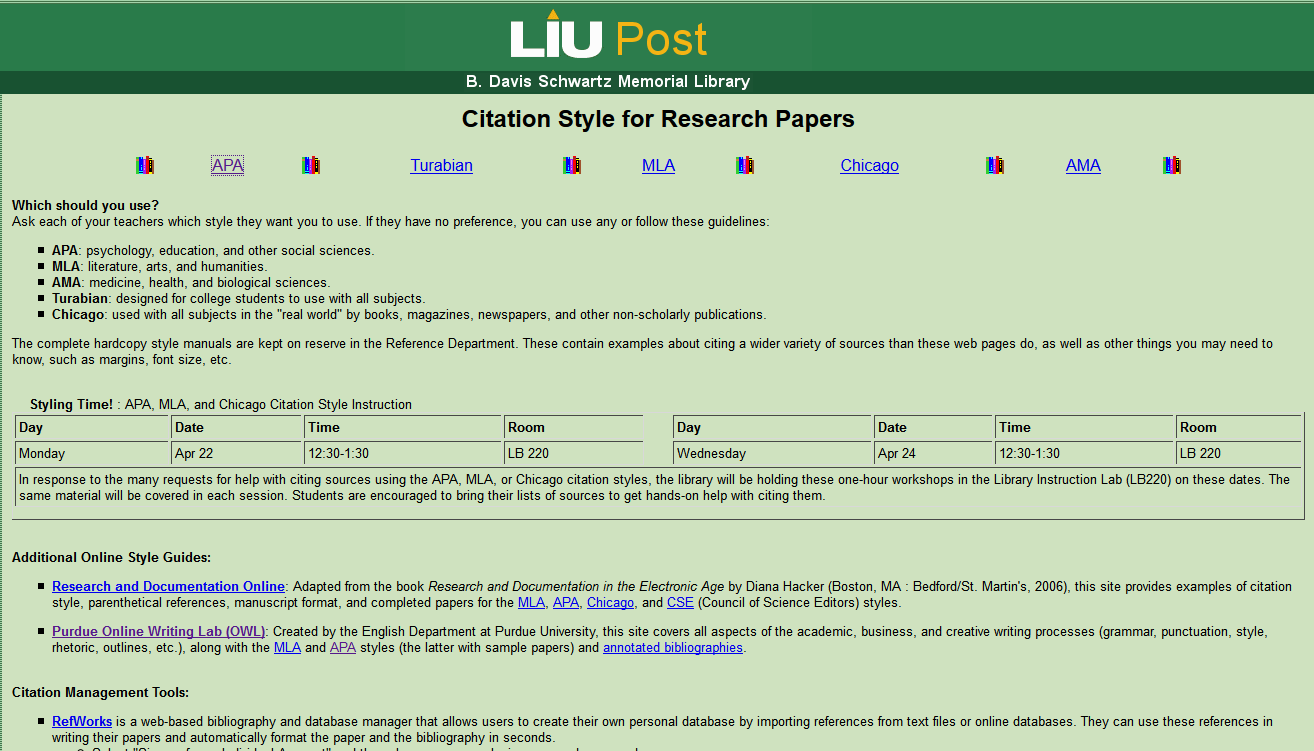Image resolution: width=1314 pixels, height=751 pixels.
Task: Click the MLA link in the Research and Documentation entry
Action: (531, 603)
